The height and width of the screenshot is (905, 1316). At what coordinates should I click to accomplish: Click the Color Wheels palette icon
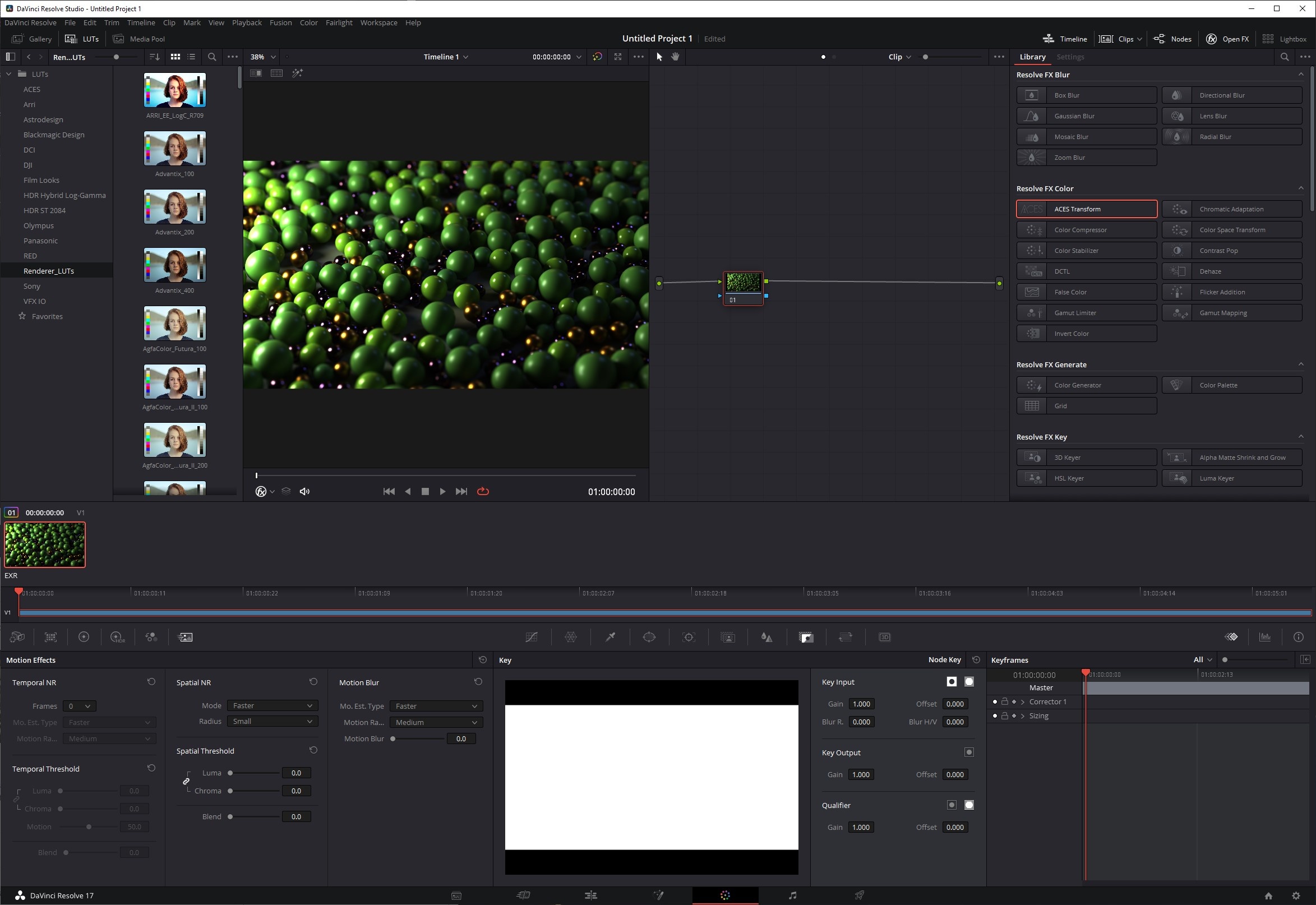84,638
